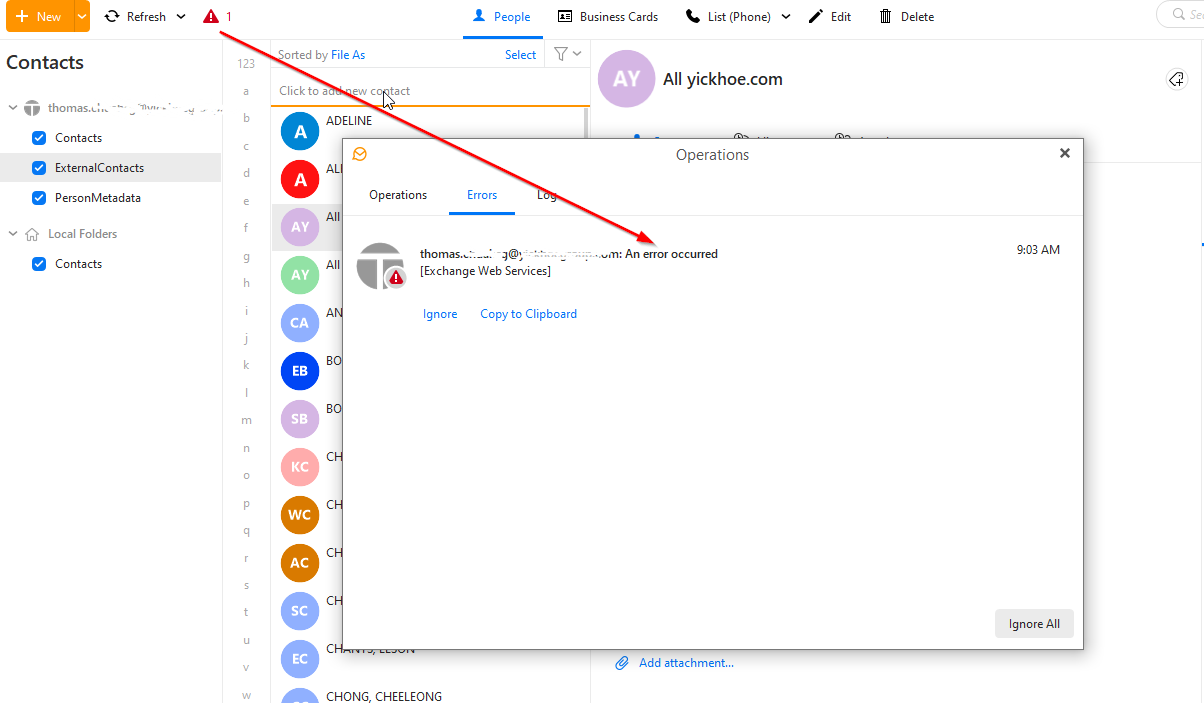This screenshot has width=1204, height=703.
Task: Uncheck Contacts under Local Folders
Action: click(x=39, y=264)
